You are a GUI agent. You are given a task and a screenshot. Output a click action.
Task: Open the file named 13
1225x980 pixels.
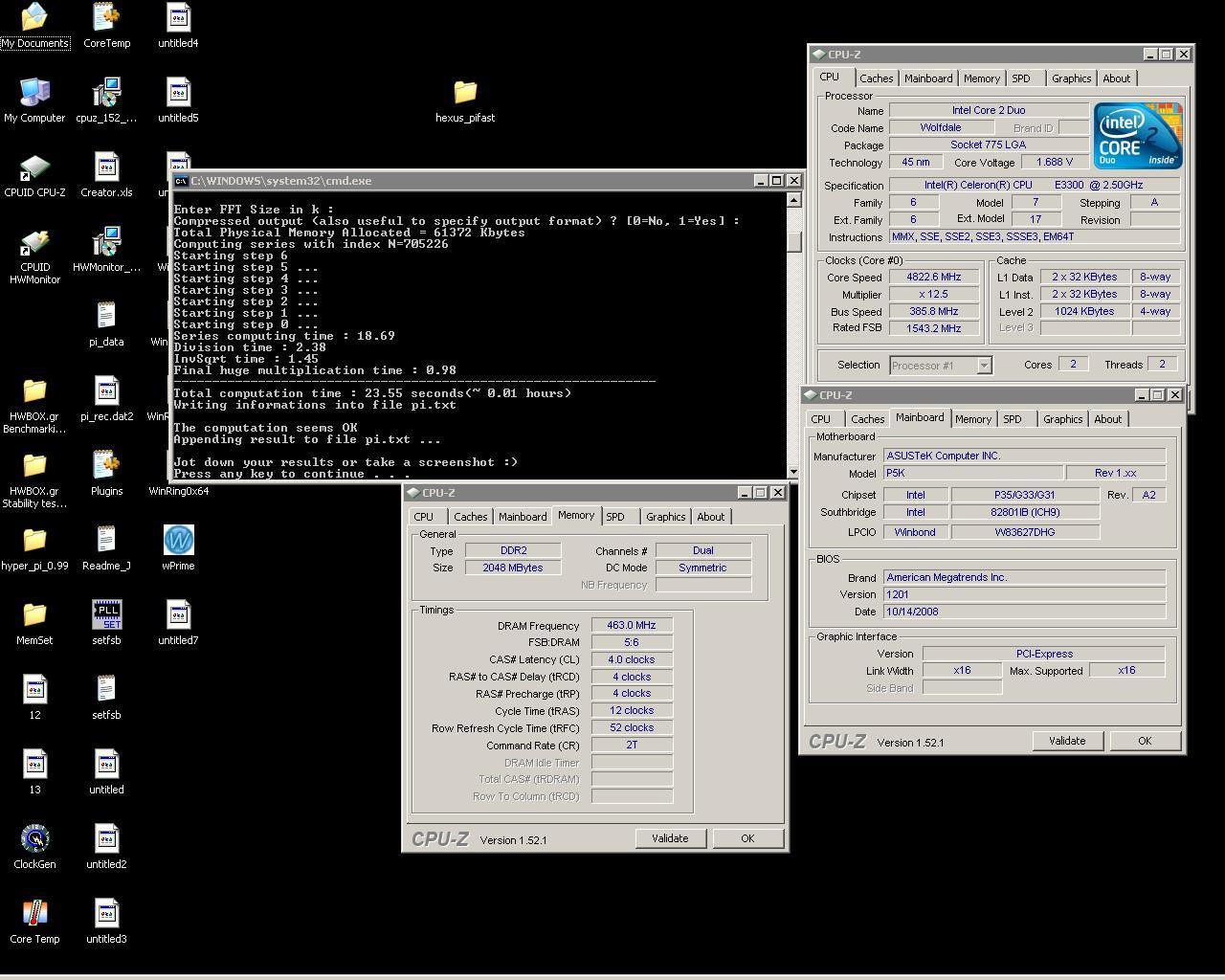point(34,772)
